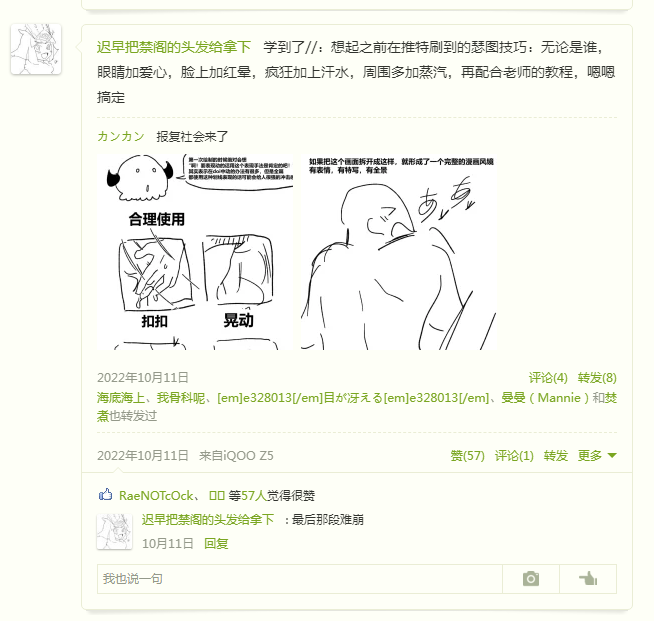Open 评论(1) on the post
This screenshot has width=654, height=621.
(x=514, y=455)
